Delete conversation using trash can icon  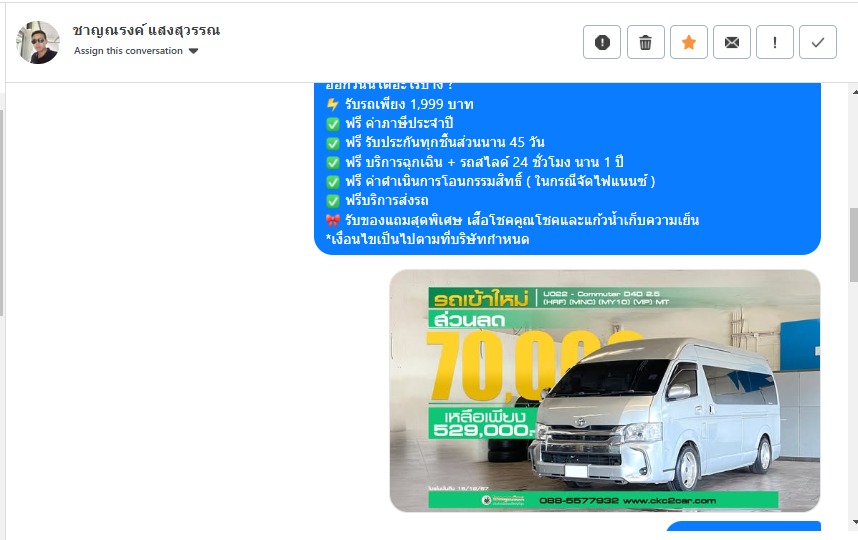(x=646, y=42)
